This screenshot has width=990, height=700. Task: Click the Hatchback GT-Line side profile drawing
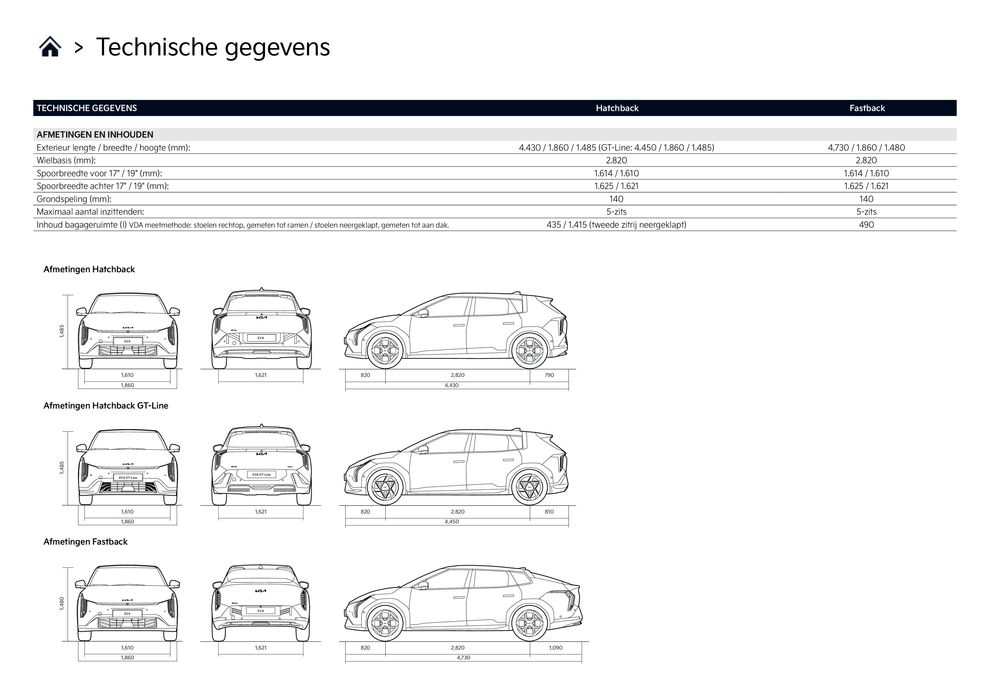click(x=455, y=467)
